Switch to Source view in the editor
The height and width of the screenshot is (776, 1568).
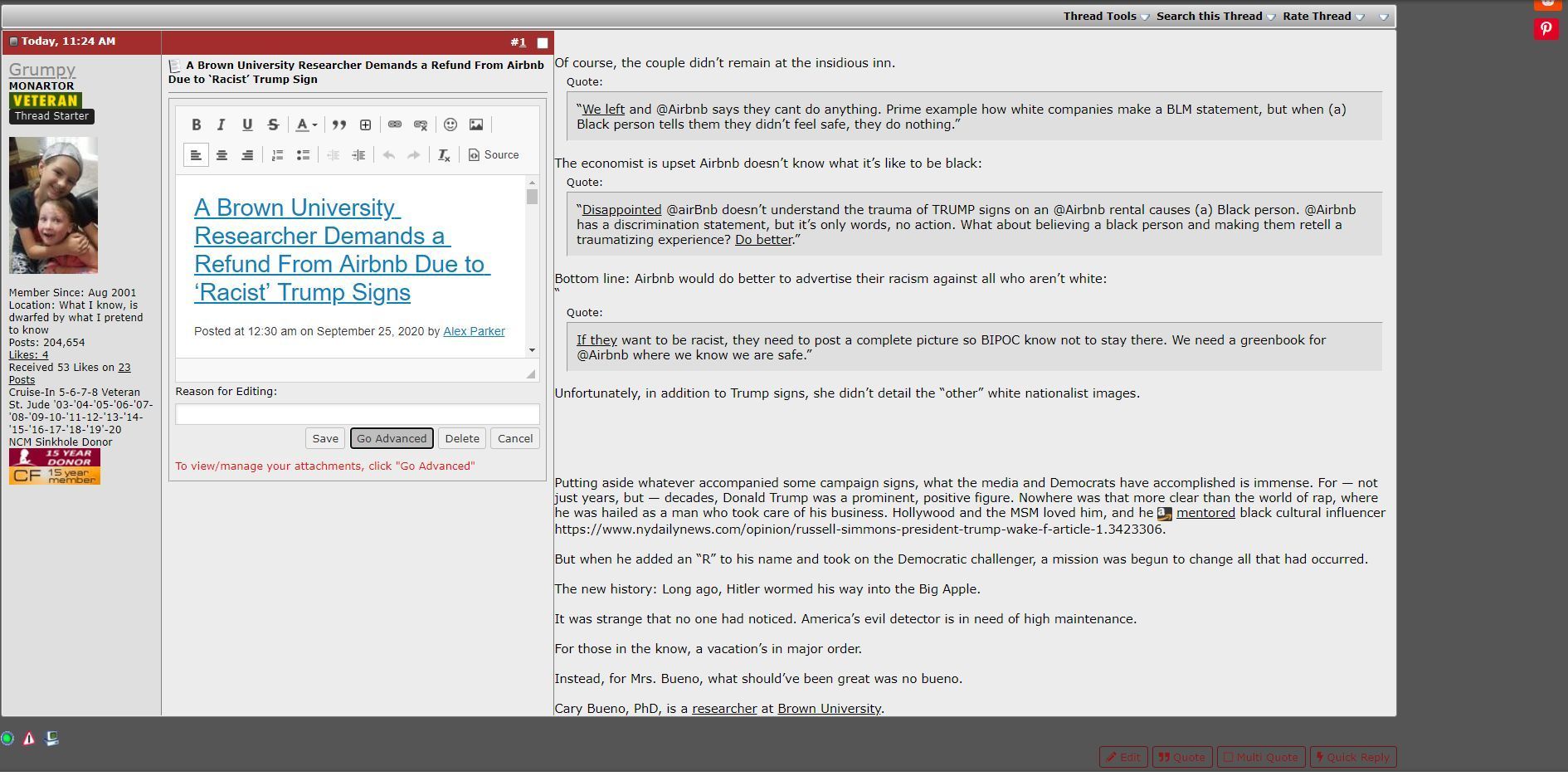tap(494, 154)
